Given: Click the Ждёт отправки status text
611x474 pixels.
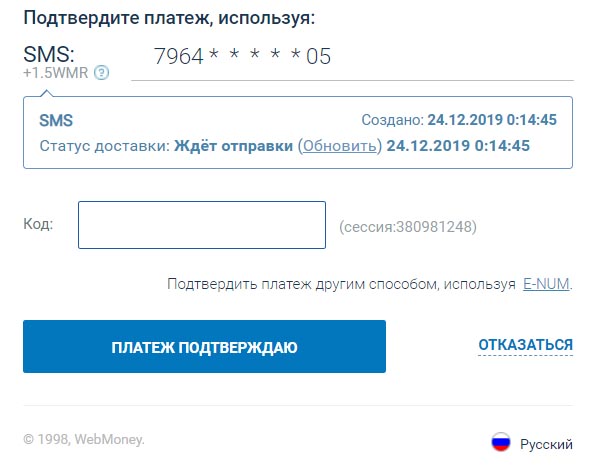Looking at the screenshot, I should [233, 145].
